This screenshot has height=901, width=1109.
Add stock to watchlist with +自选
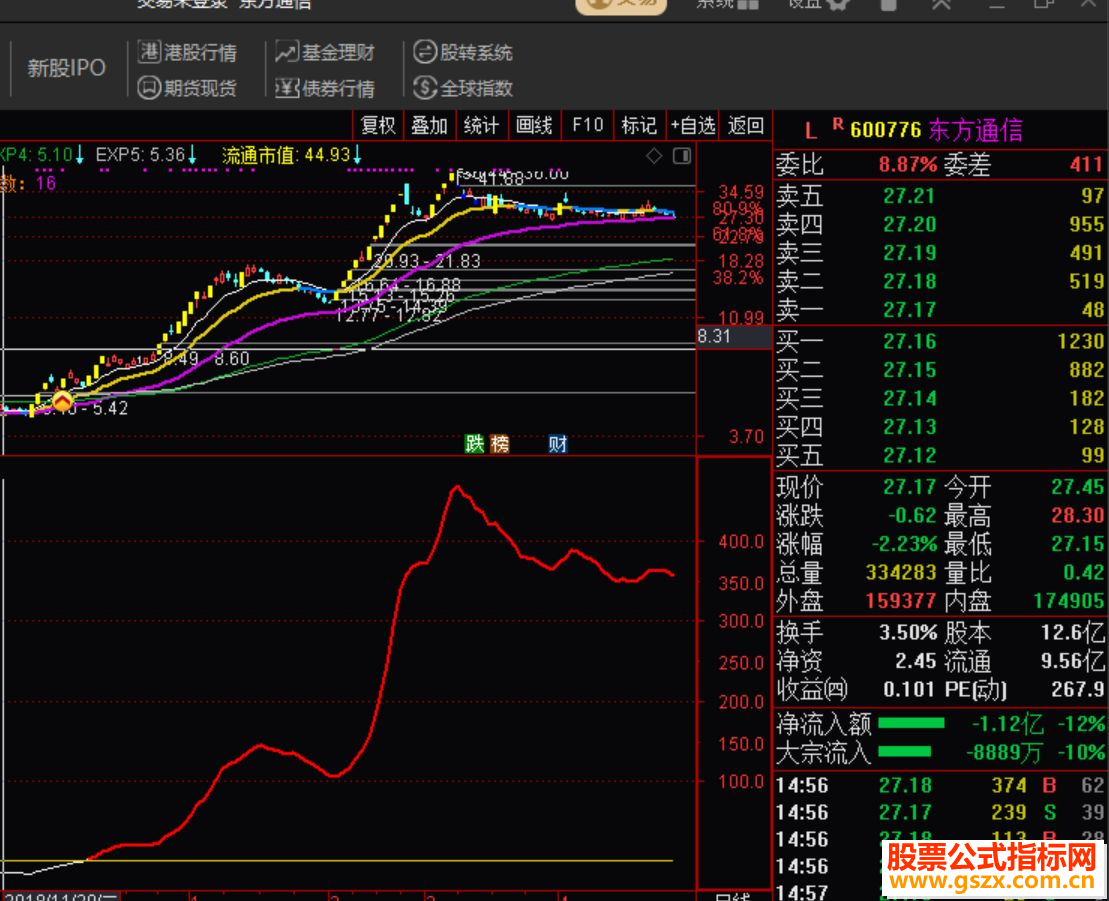pyautogui.click(x=693, y=126)
